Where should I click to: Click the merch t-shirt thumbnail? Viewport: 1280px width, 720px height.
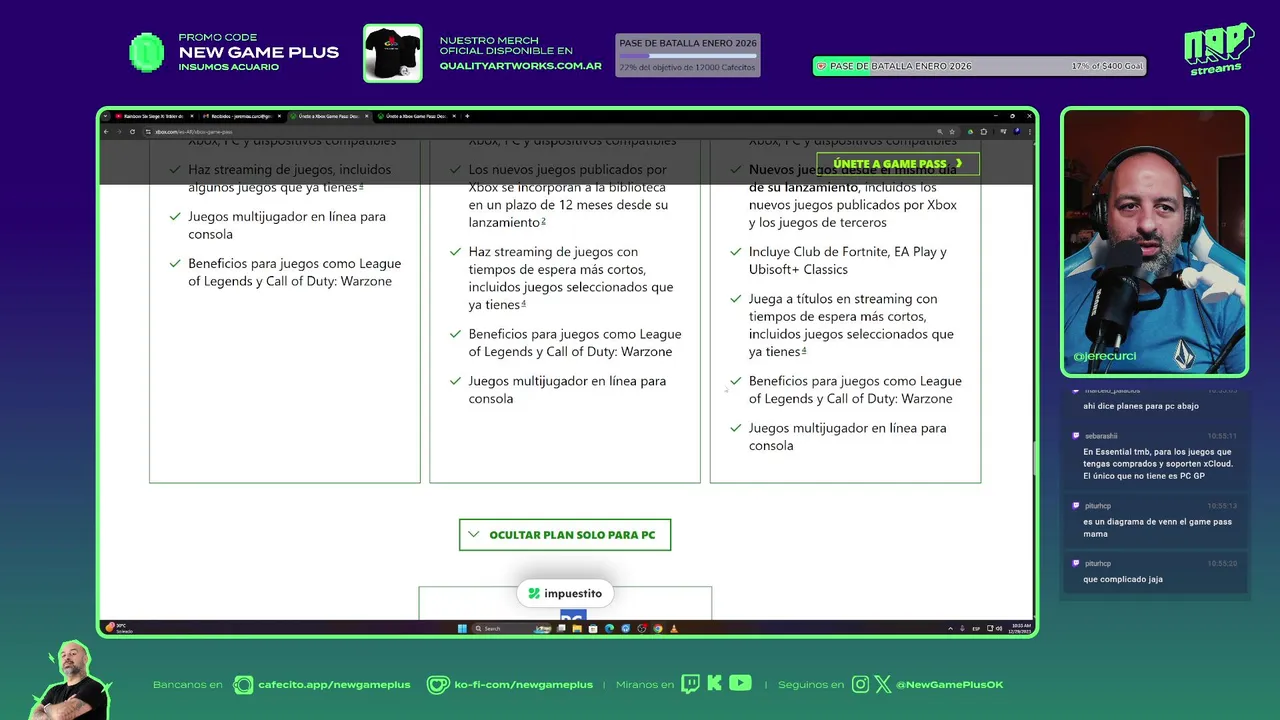392,53
